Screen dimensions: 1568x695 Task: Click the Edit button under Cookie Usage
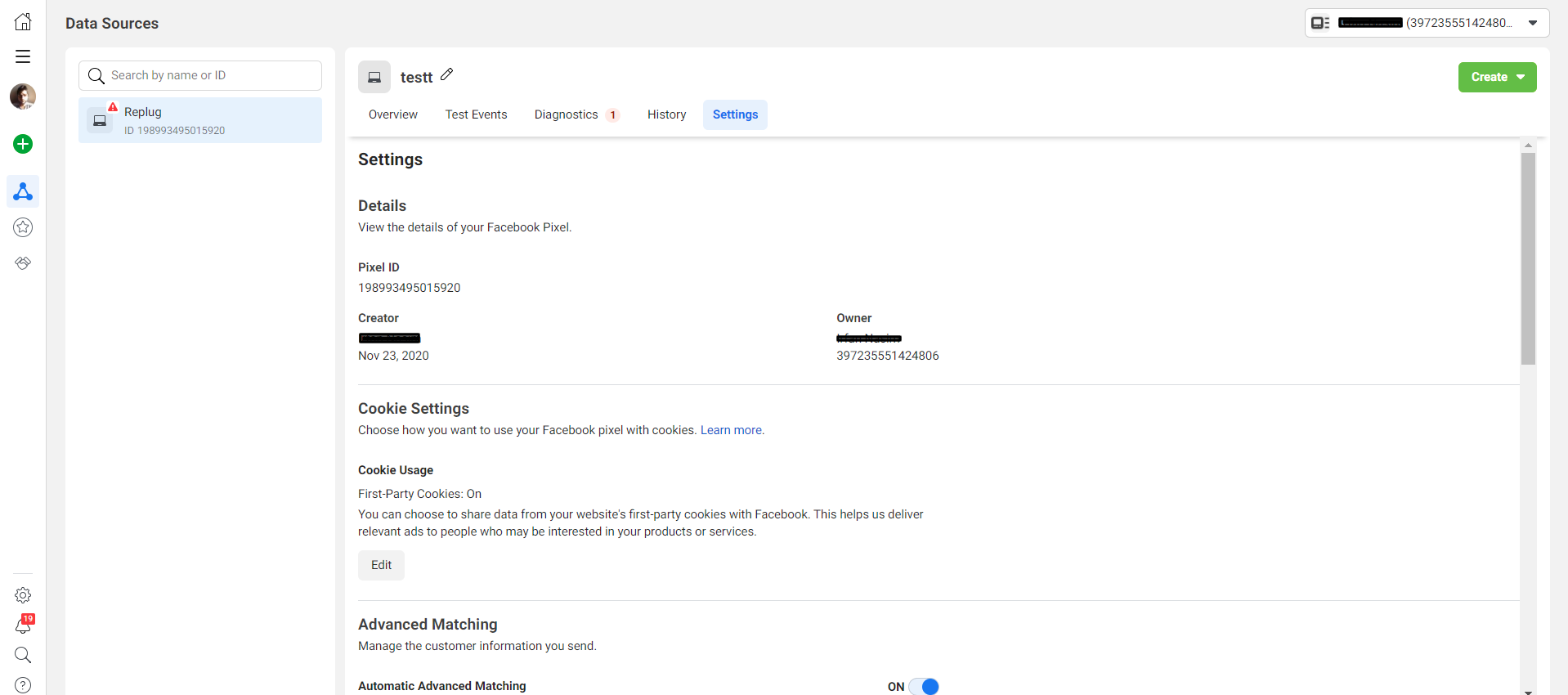tap(381, 565)
